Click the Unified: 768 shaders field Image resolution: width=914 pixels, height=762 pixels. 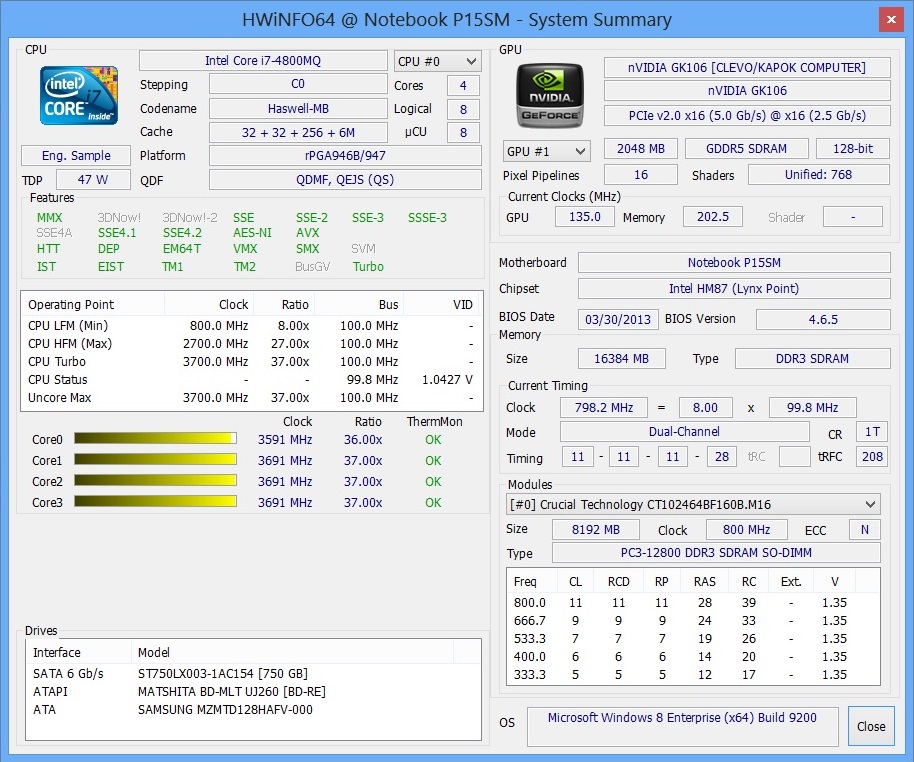(818, 174)
